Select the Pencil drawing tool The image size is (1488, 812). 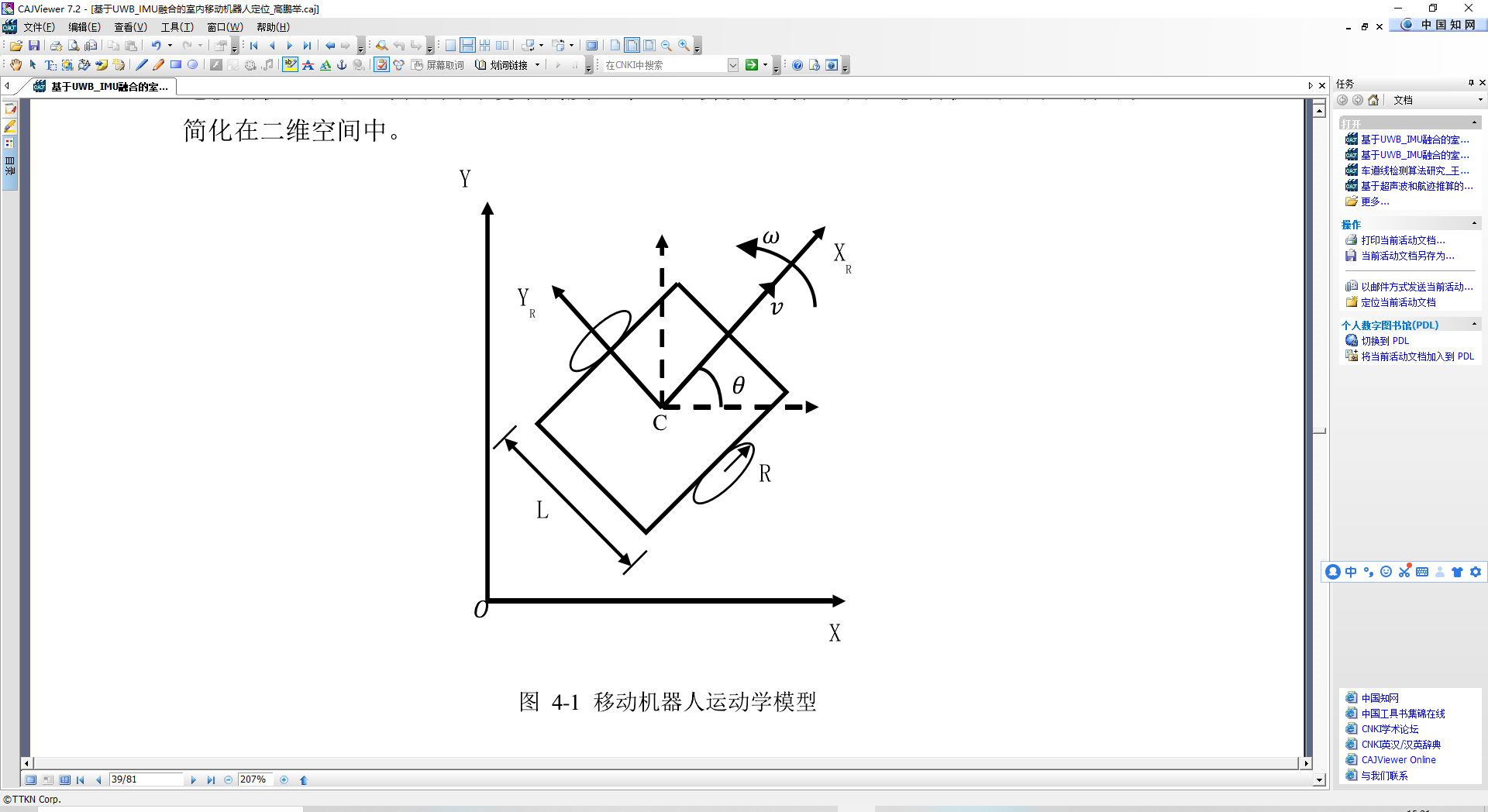(157, 64)
